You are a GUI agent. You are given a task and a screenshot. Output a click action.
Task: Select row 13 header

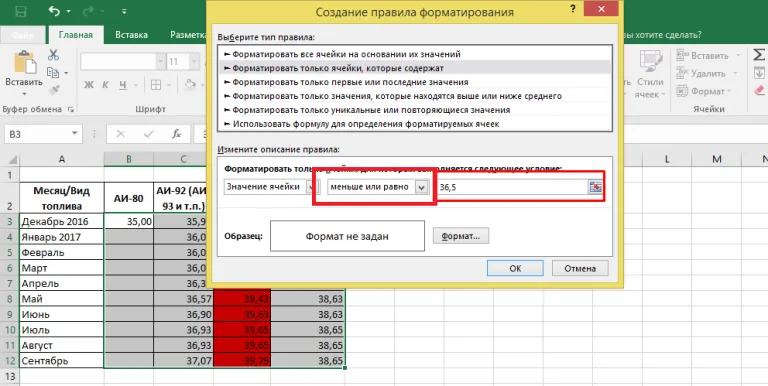[x=10, y=377]
